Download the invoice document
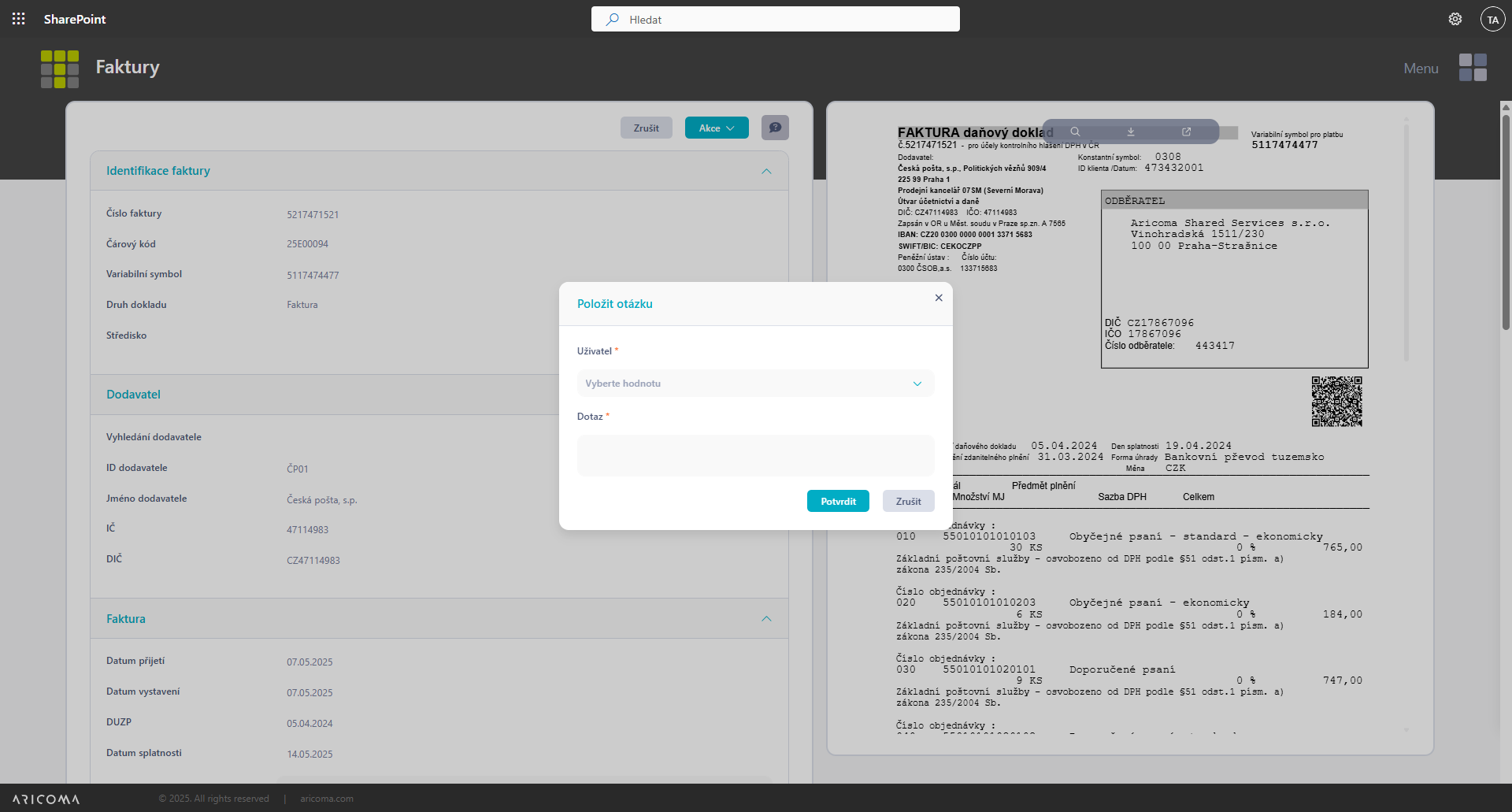The width and height of the screenshot is (1512, 812). coord(1130,132)
